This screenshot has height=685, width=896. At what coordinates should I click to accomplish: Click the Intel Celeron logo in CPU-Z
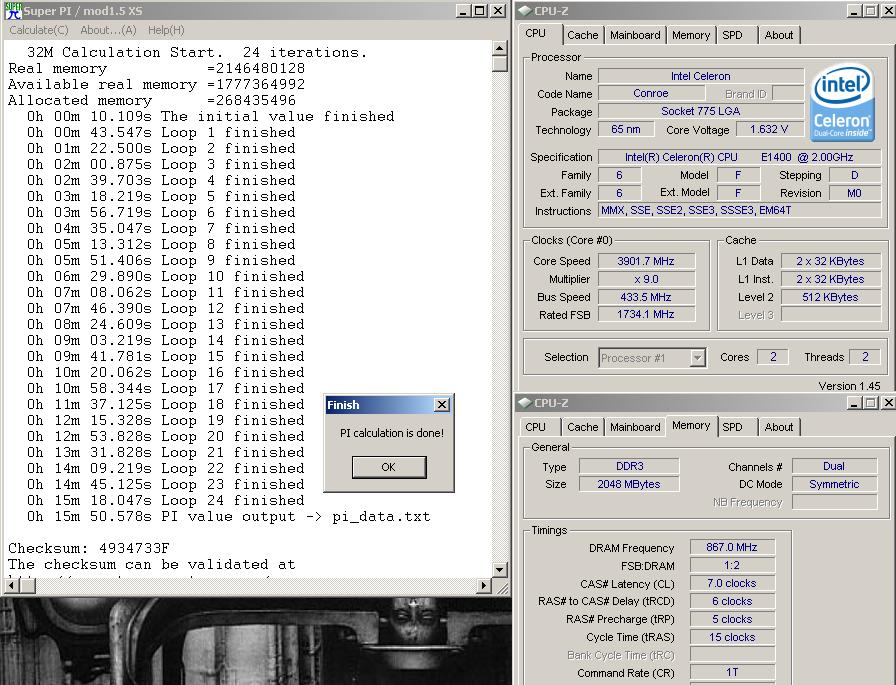coord(842,102)
